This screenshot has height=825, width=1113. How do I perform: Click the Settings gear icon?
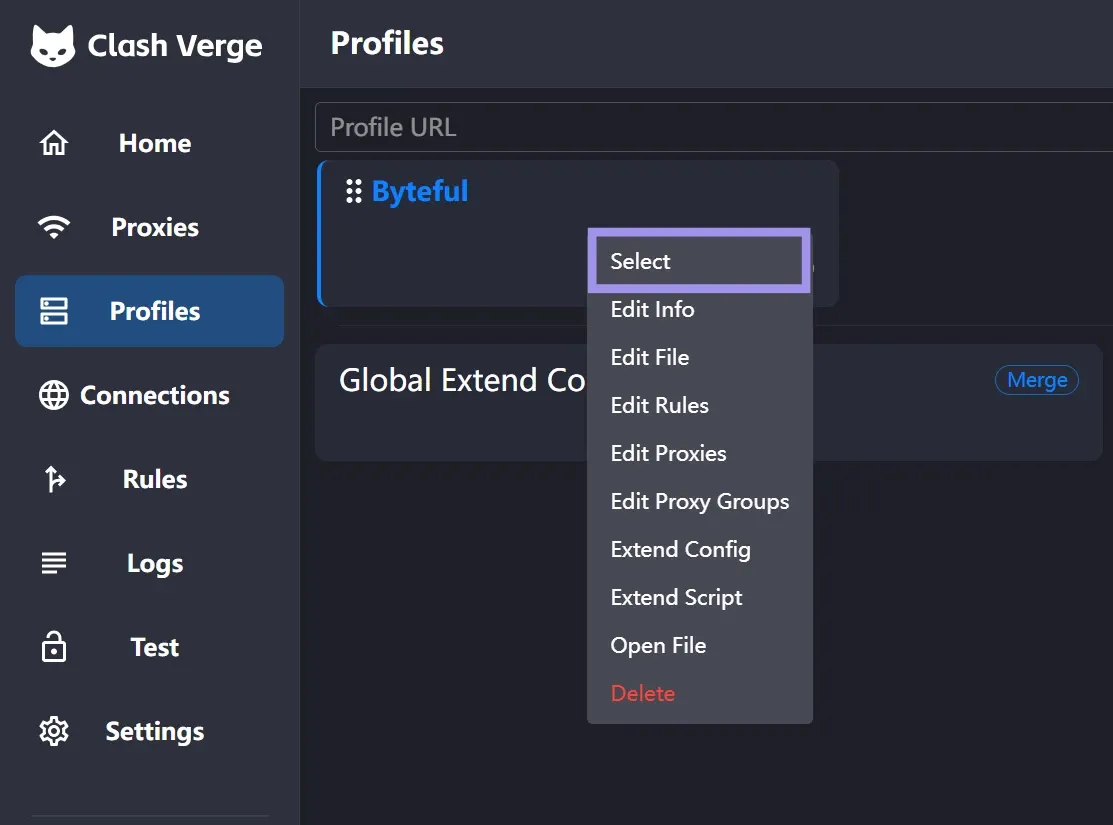54,731
